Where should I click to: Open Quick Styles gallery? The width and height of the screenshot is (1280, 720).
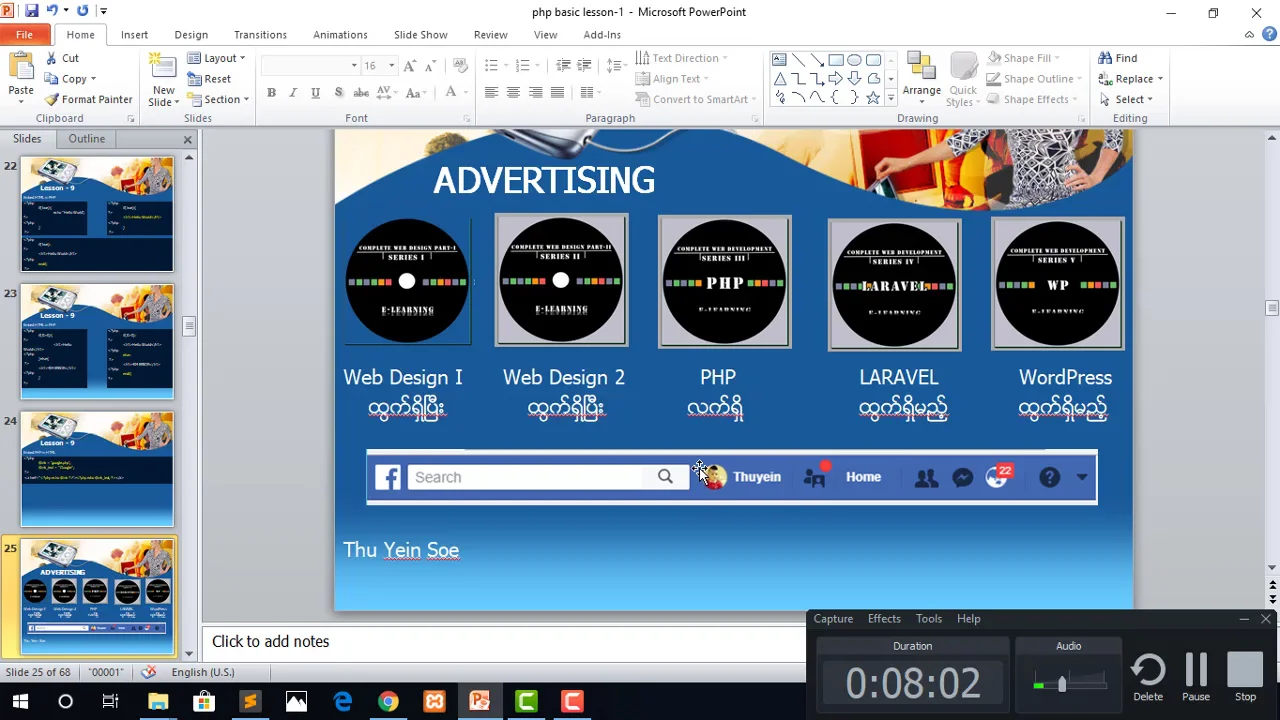[x=962, y=80]
